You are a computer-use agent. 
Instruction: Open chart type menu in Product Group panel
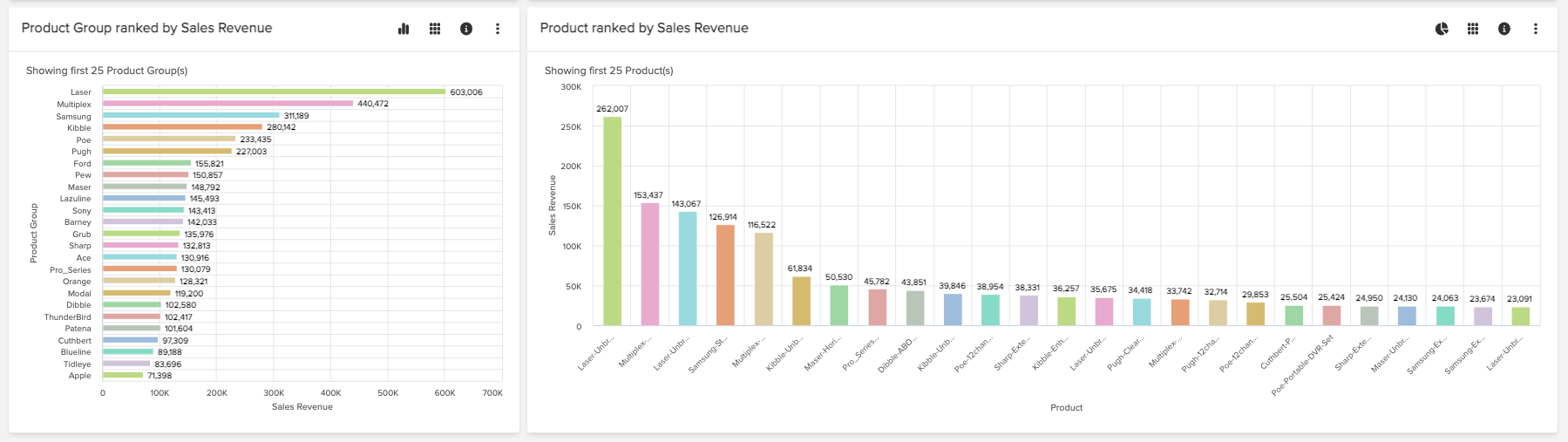point(404,29)
